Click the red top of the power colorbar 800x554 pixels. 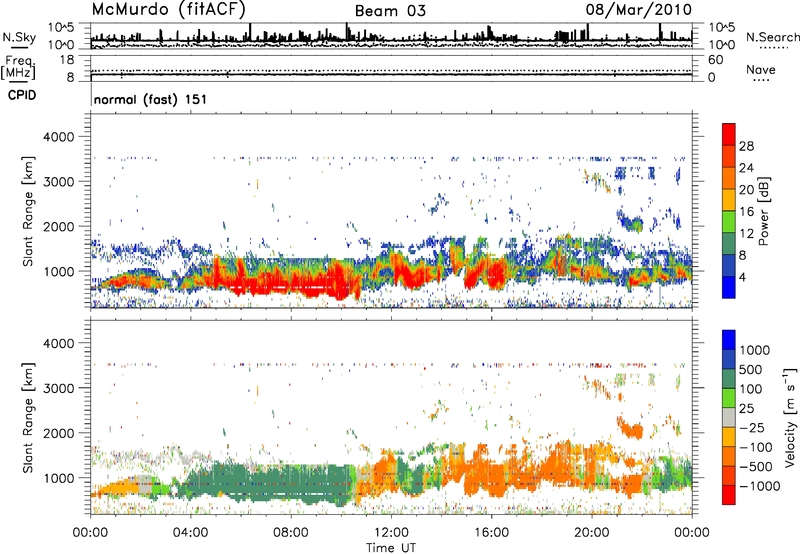(729, 134)
